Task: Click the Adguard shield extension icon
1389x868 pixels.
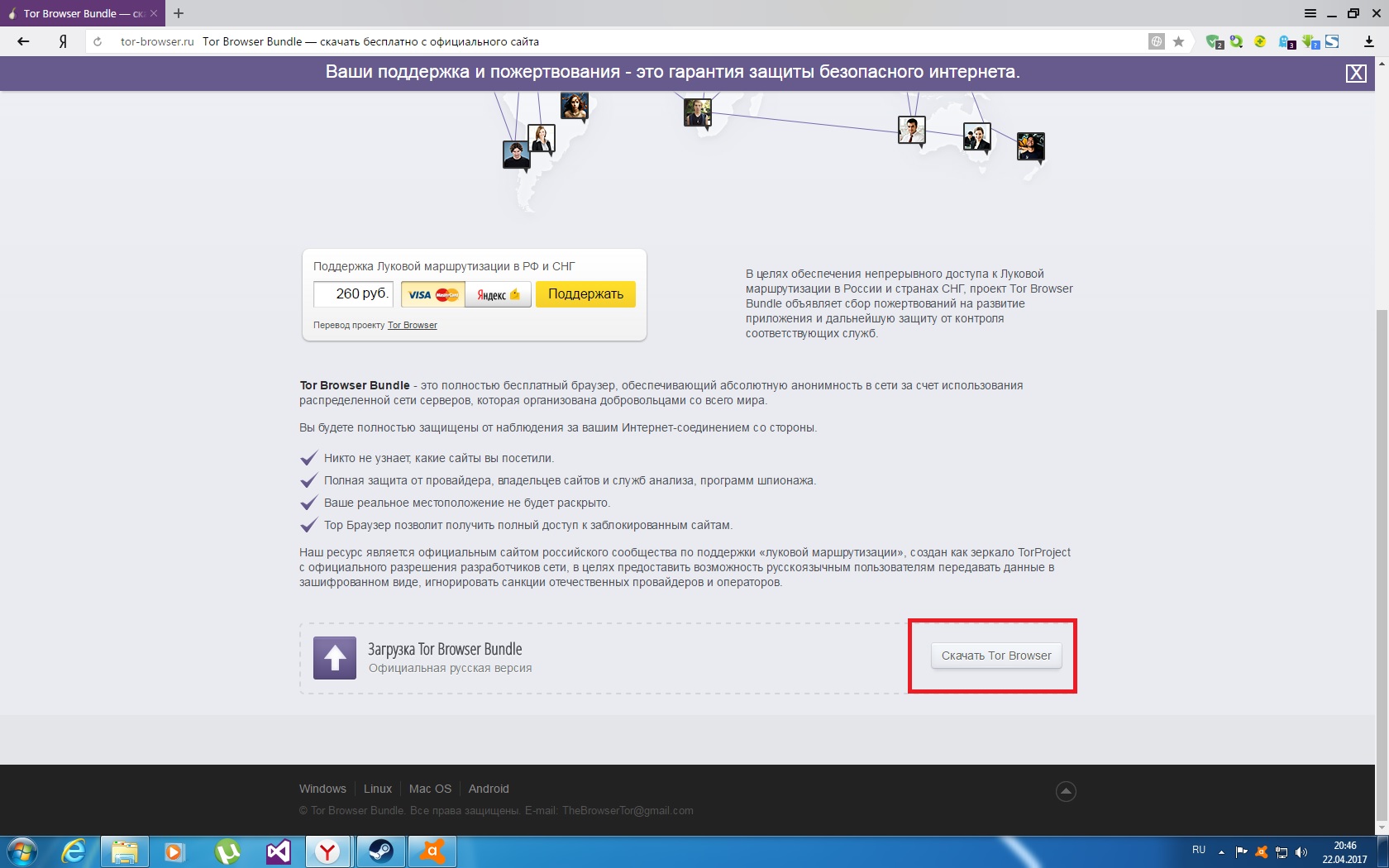Action: coord(1214,41)
